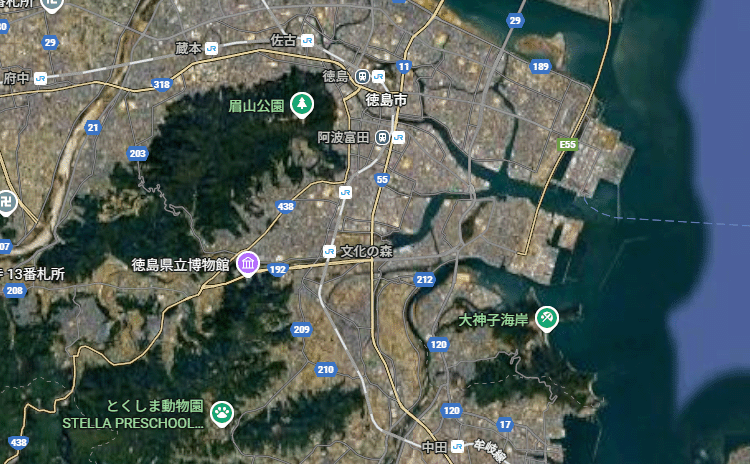
Task: Click the route 189 shield near port
Action: (540, 66)
